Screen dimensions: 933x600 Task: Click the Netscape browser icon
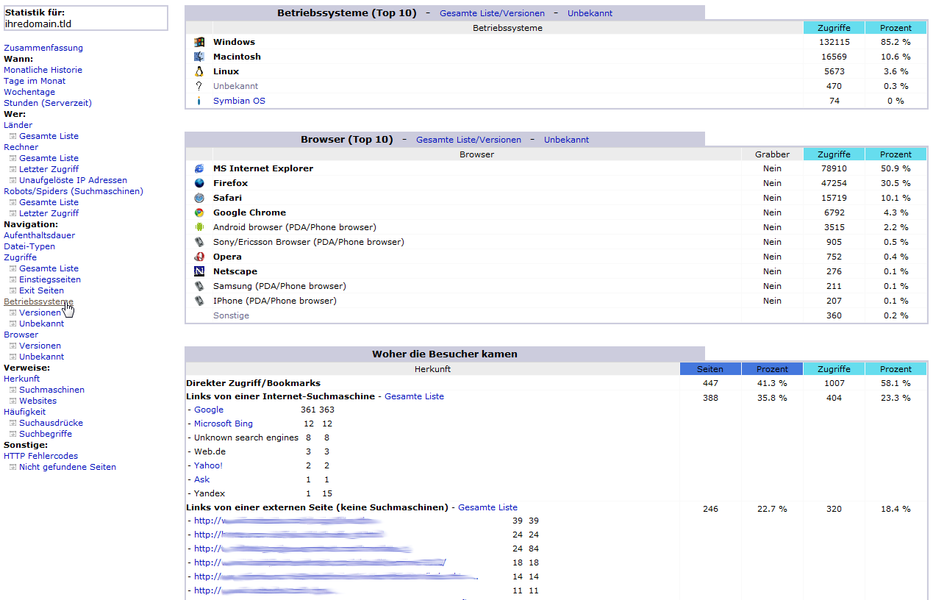coord(199,271)
